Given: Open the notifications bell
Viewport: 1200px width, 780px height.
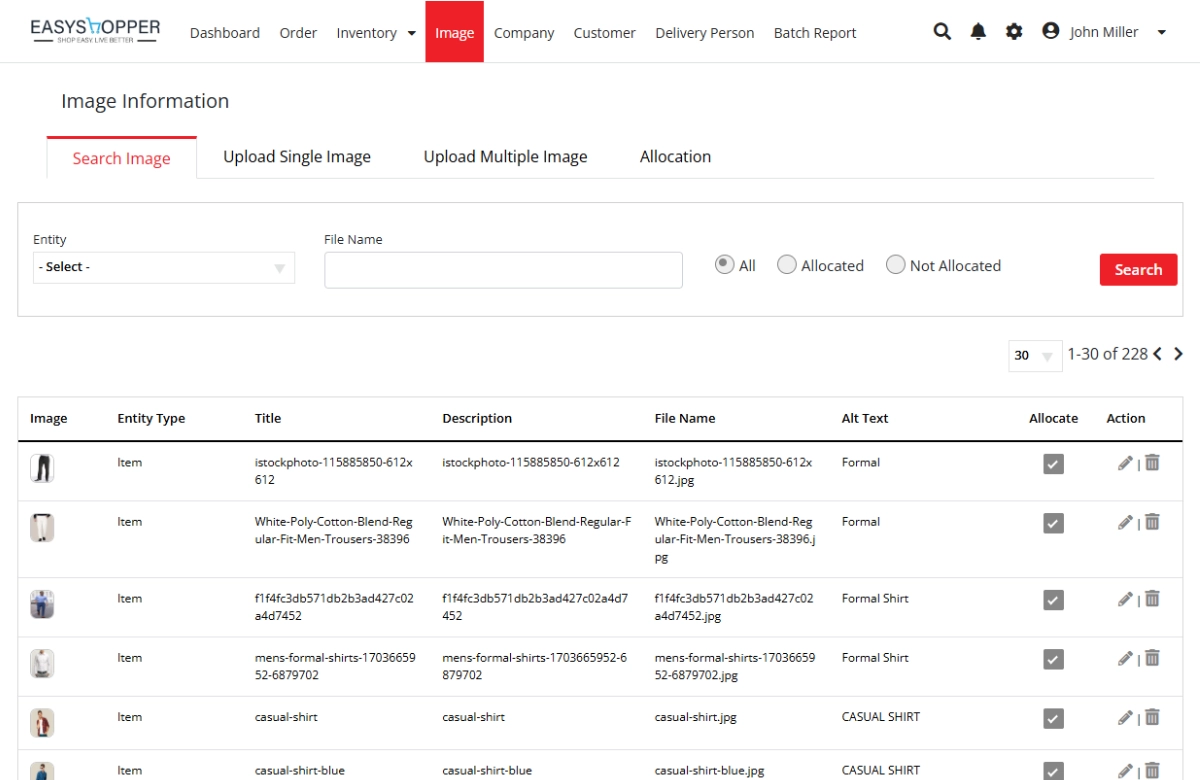Looking at the screenshot, I should (x=978, y=32).
